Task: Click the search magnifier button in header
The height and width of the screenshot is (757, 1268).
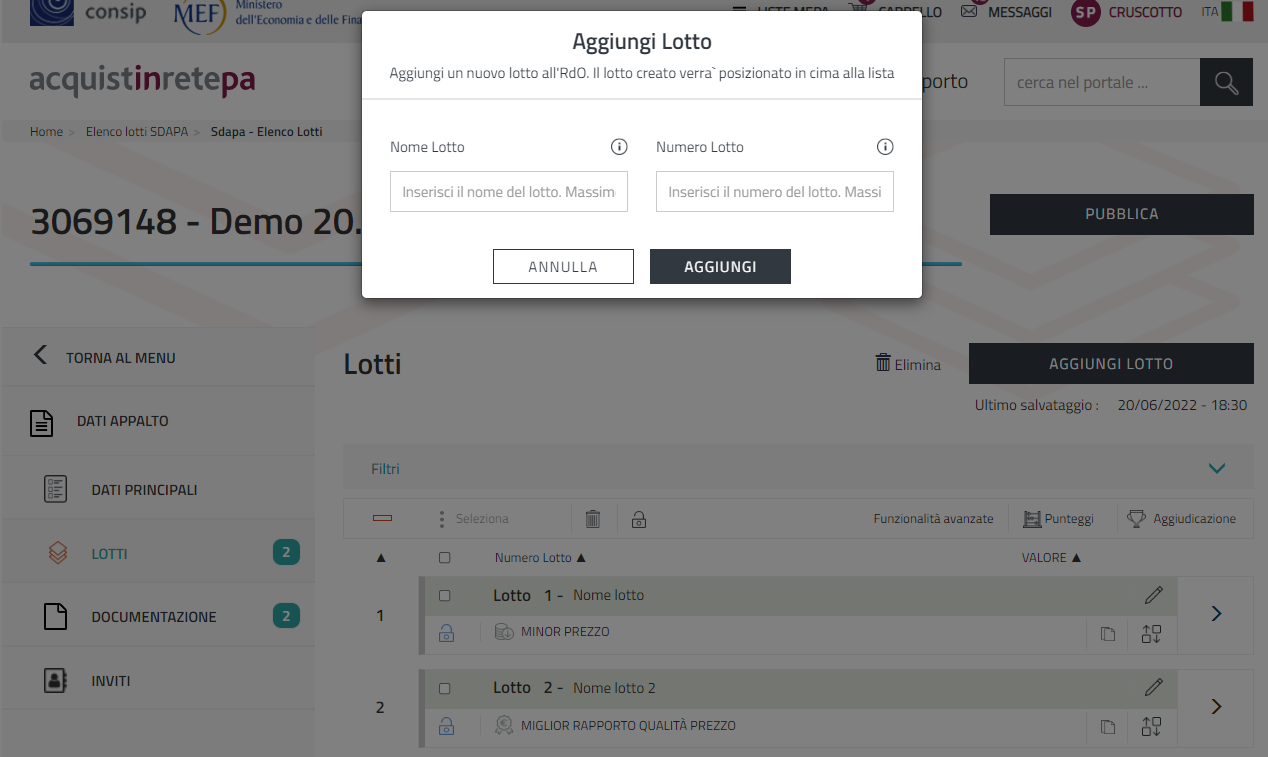Action: (x=1226, y=82)
